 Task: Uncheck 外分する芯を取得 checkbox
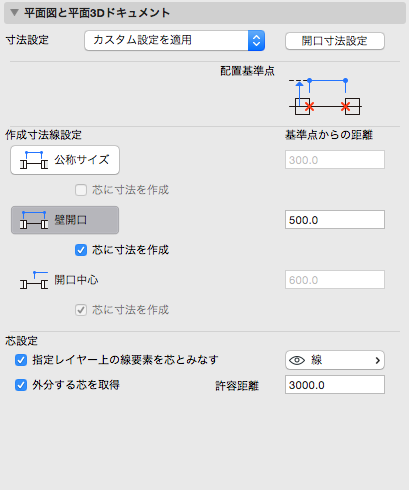click(21, 385)
